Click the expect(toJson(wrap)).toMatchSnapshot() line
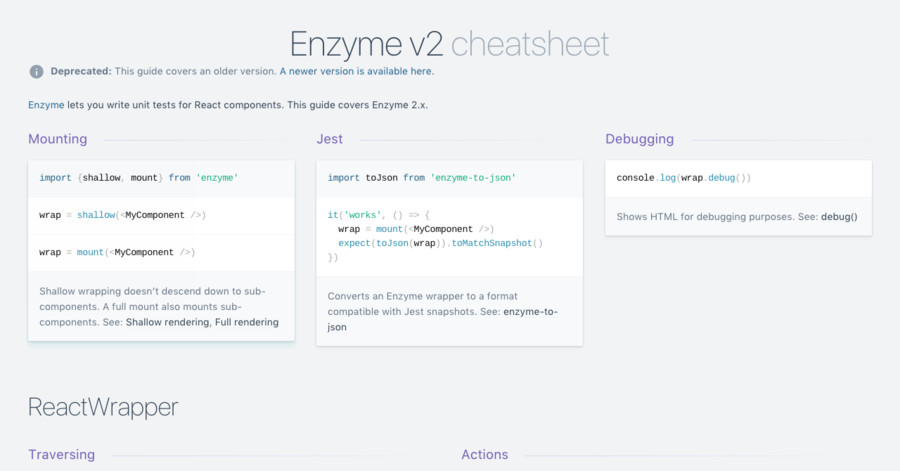The image size is (900, 471). [x=440, y=243]
